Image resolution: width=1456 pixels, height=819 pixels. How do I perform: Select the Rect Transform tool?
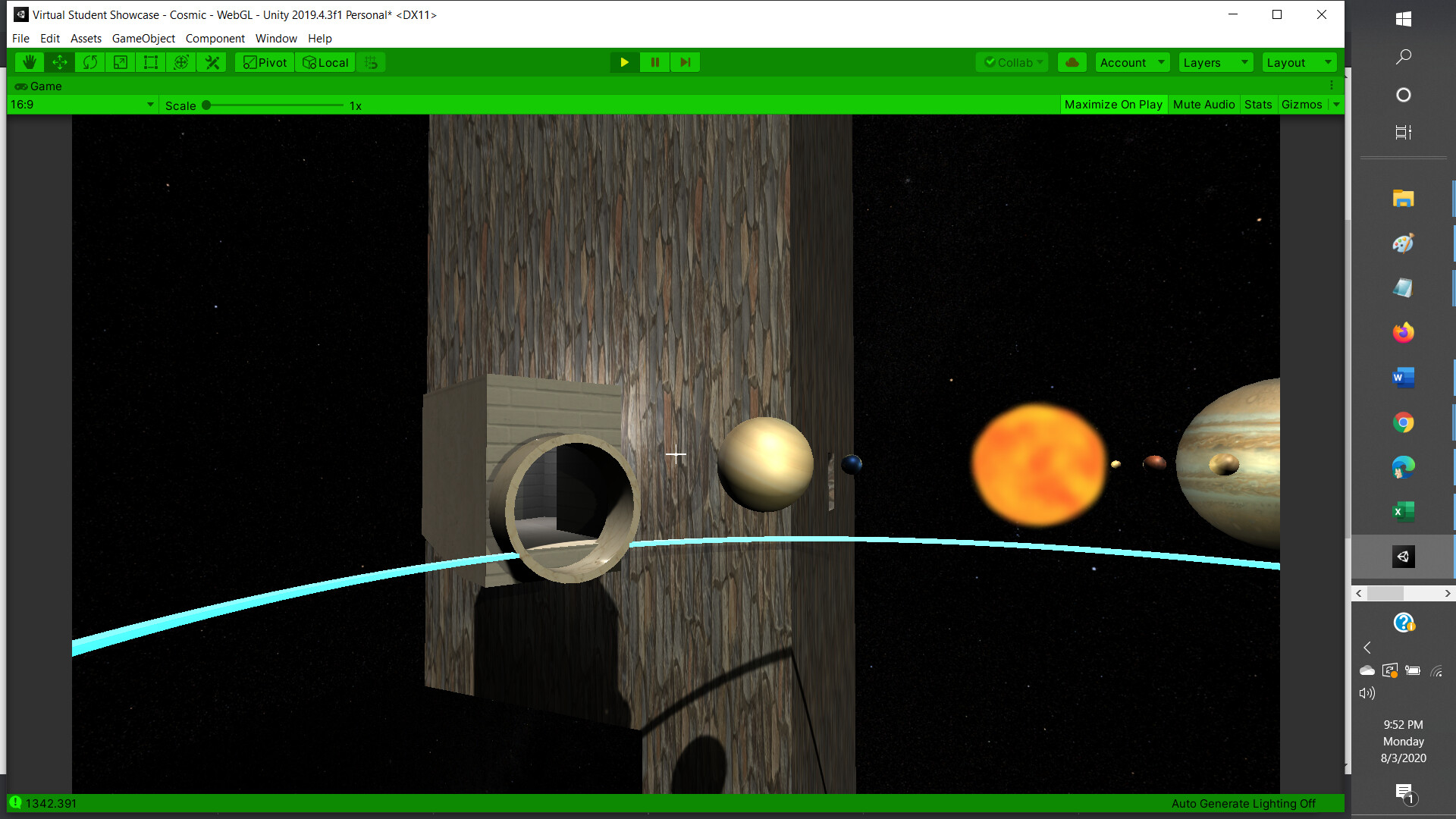click(150, 62)
